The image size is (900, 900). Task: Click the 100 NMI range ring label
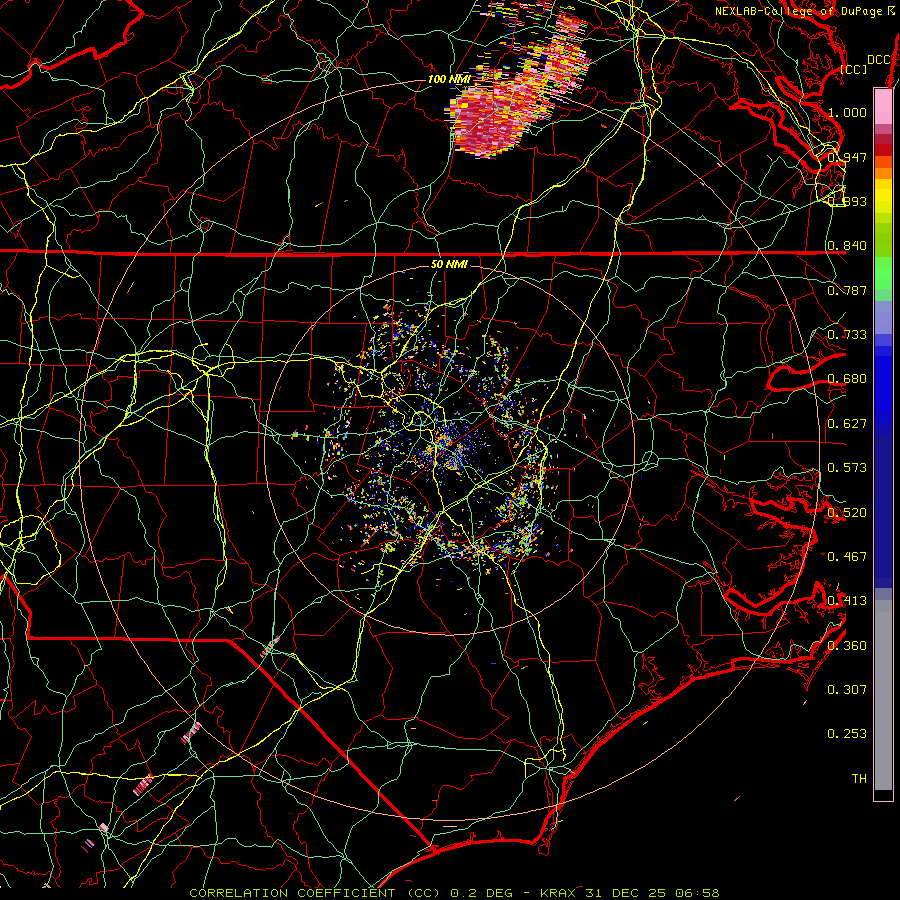click(x=449, y=79)
